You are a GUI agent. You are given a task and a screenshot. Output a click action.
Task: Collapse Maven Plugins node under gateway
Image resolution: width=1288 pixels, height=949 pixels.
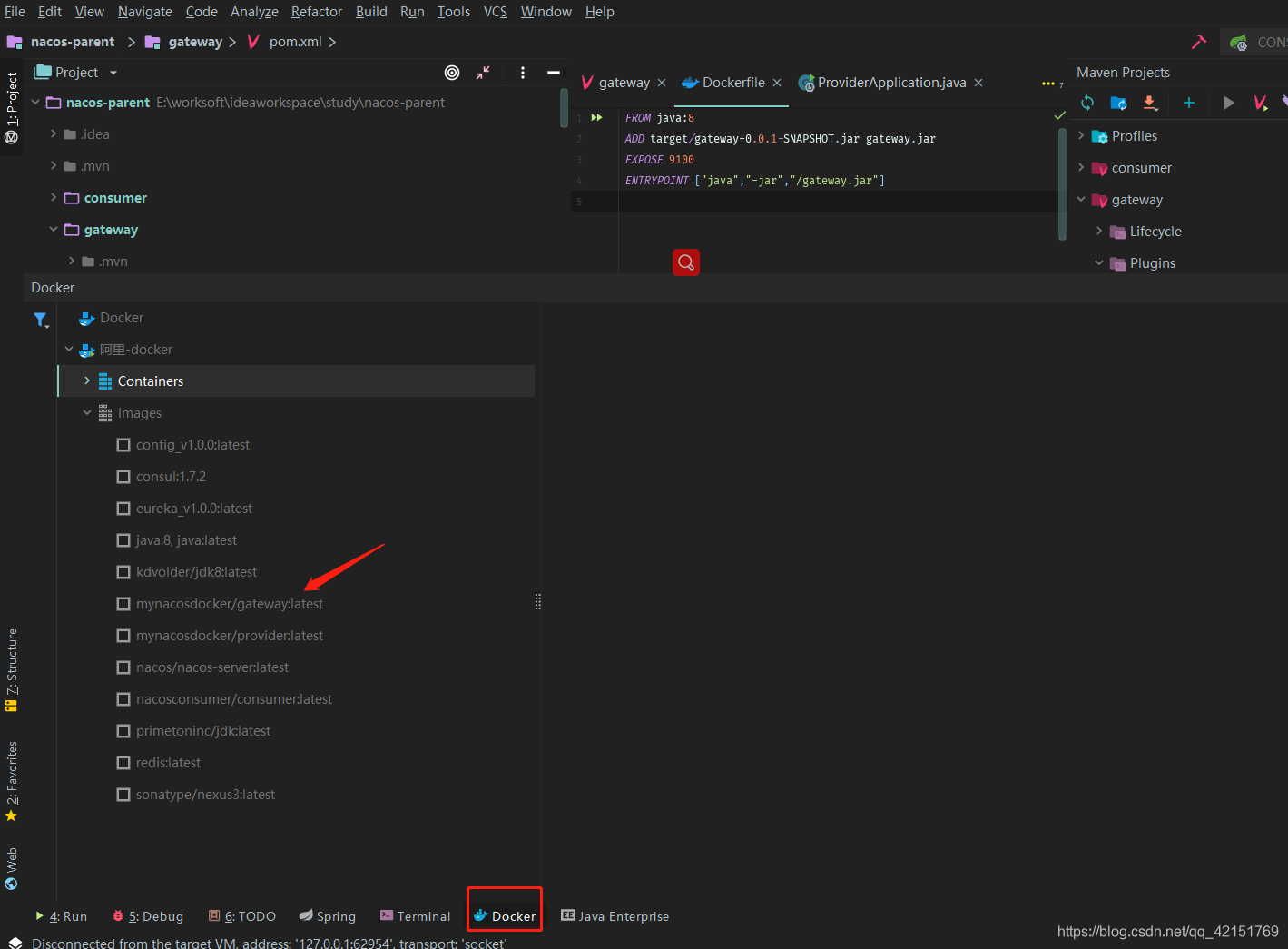point(1099,262)
